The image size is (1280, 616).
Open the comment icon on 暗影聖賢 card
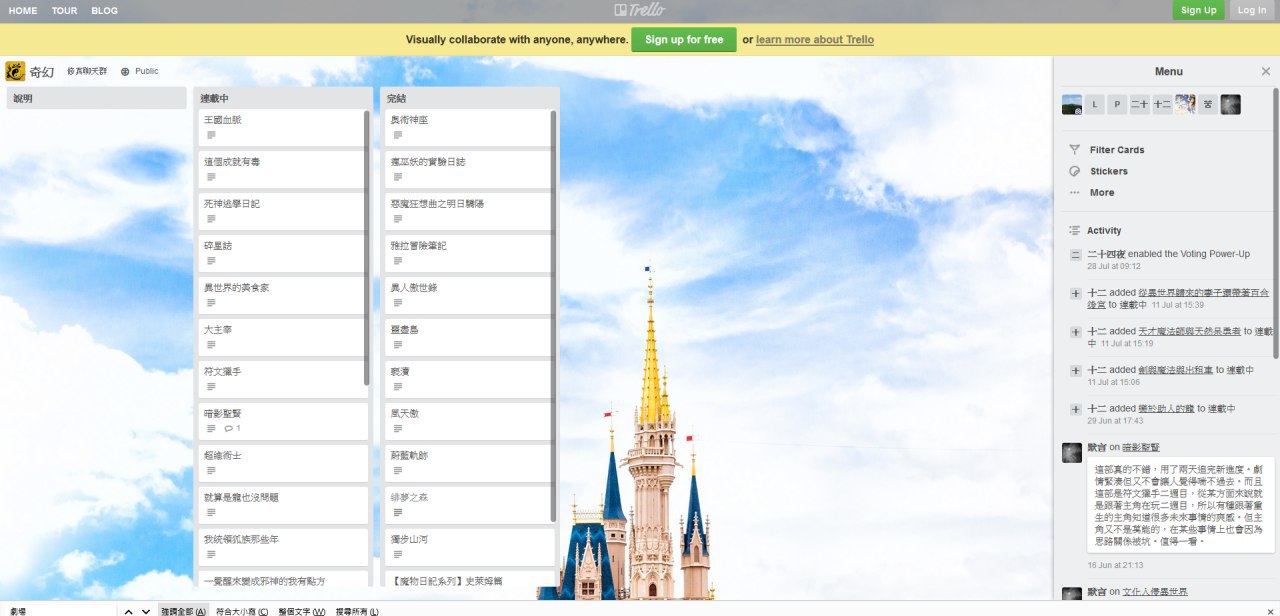pyautogui.click(x=229, y=428)
